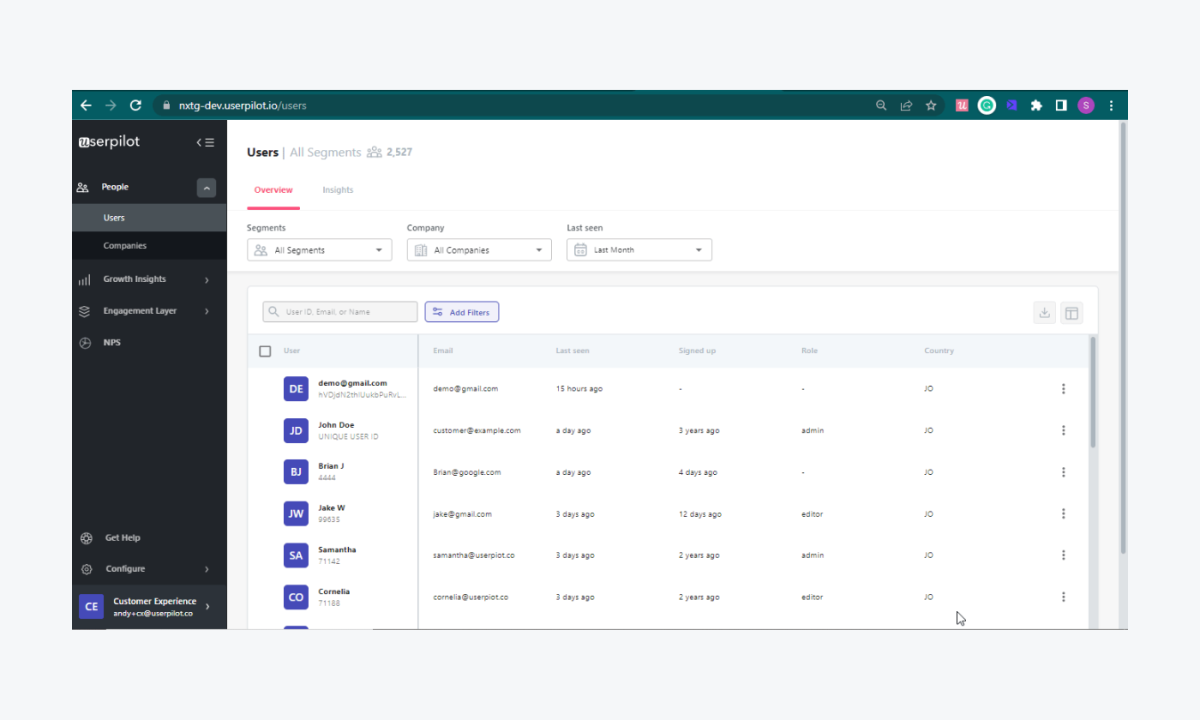Screen dimensions: 1200x720
Task: Collapse the sidebar using the menu icon
Action: pyautogui.click(x=205, y=143)
